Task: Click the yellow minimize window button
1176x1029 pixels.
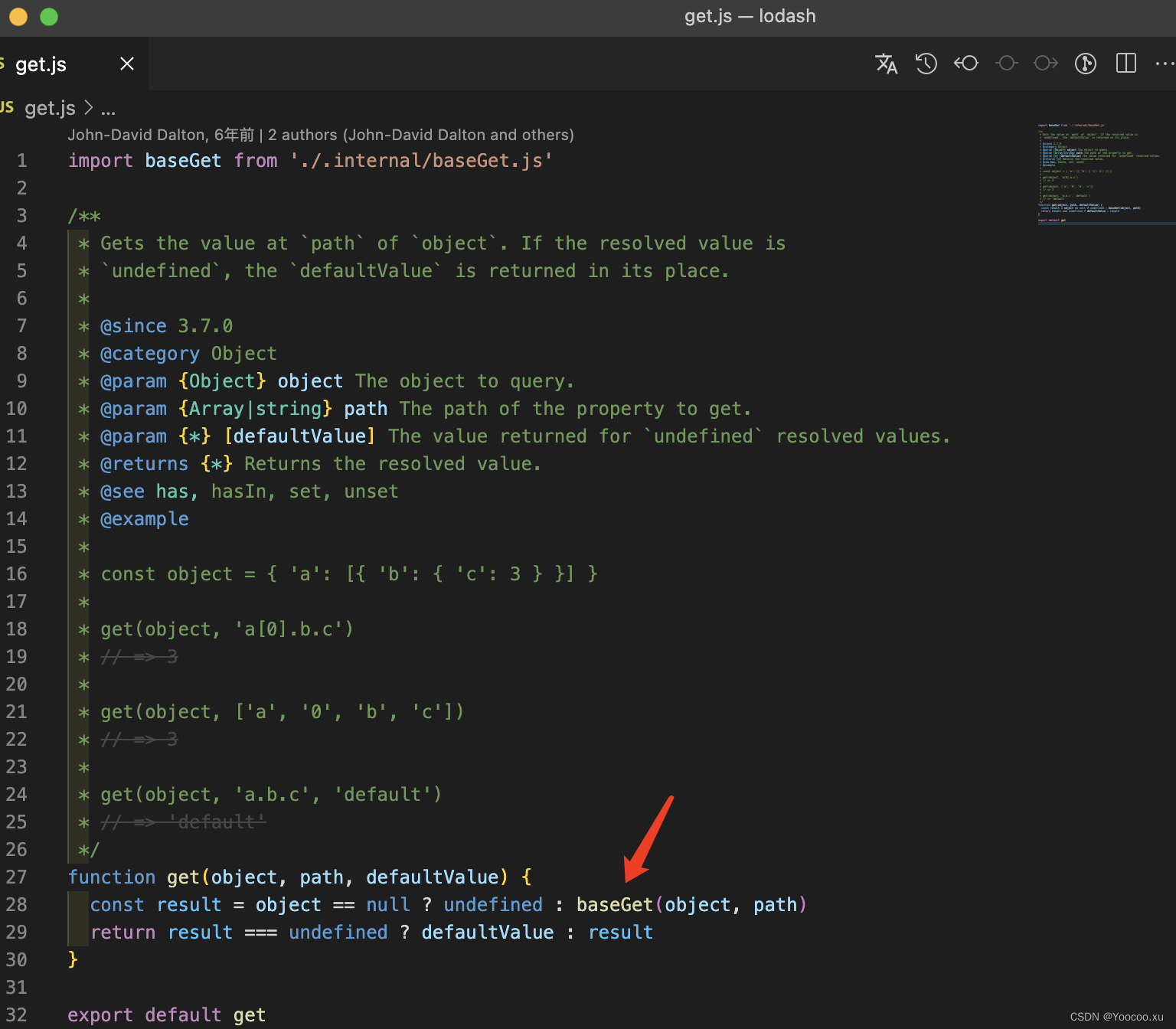Action: [18, 16]
